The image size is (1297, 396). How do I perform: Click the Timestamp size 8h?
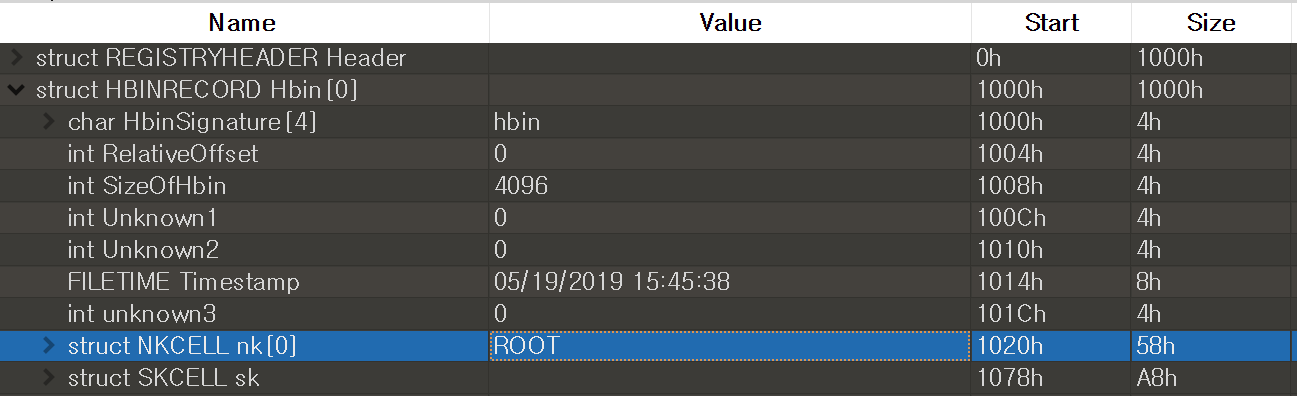pos(1148,282)
